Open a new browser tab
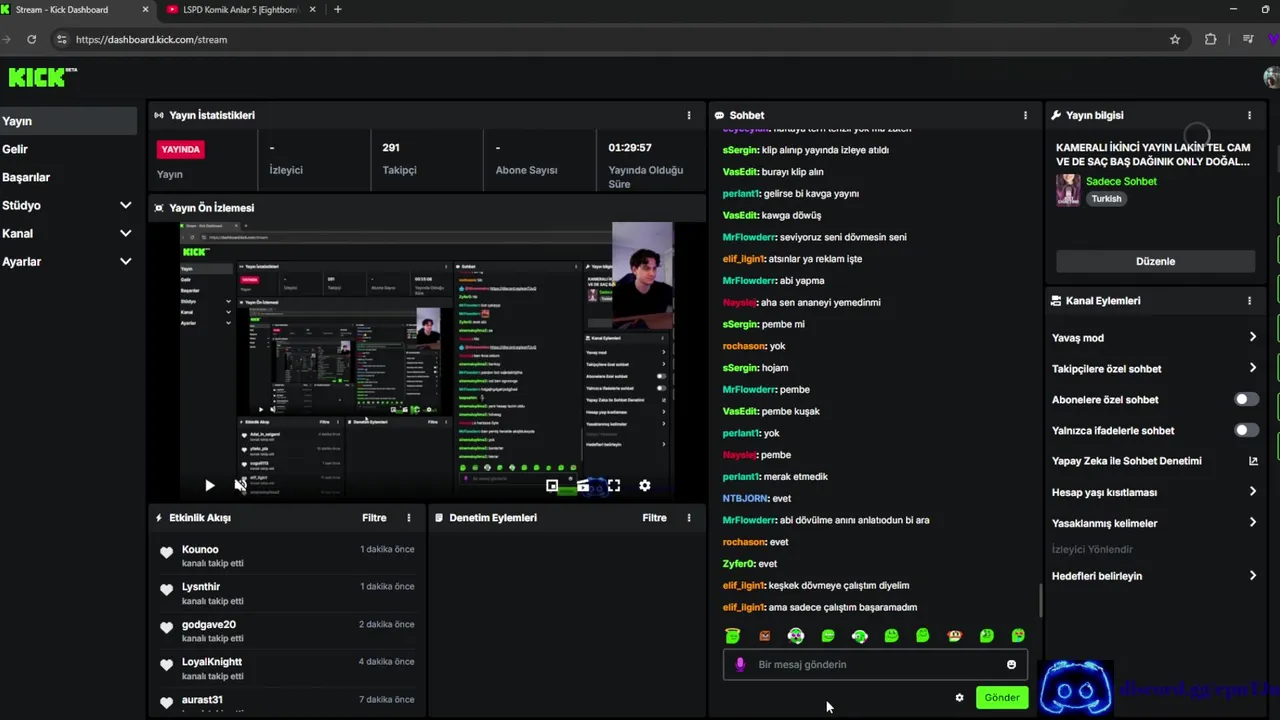 [x=337, y=10]
